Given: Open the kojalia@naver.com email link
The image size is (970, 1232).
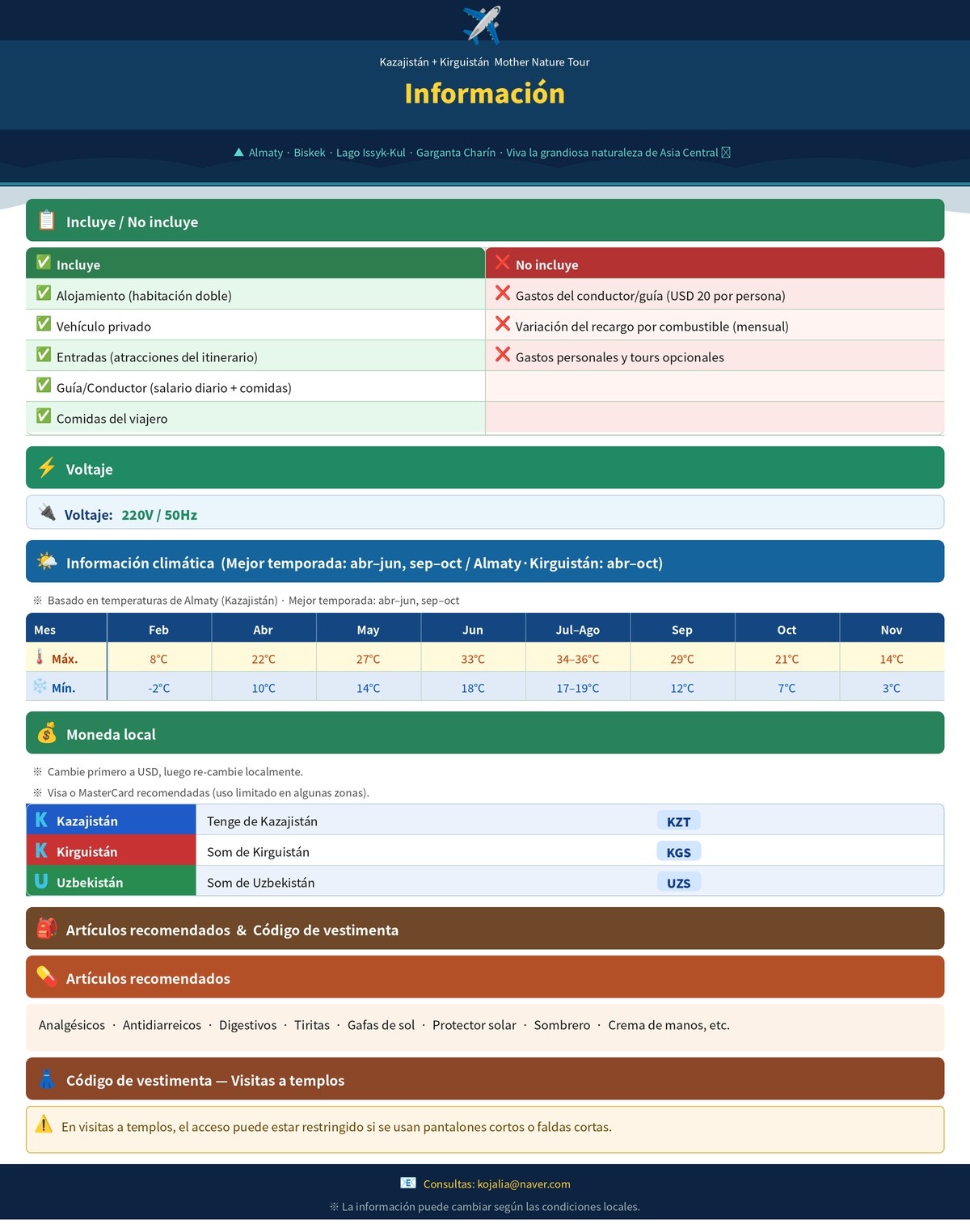Looking at the screenshot, I should tap(524, 1183).
